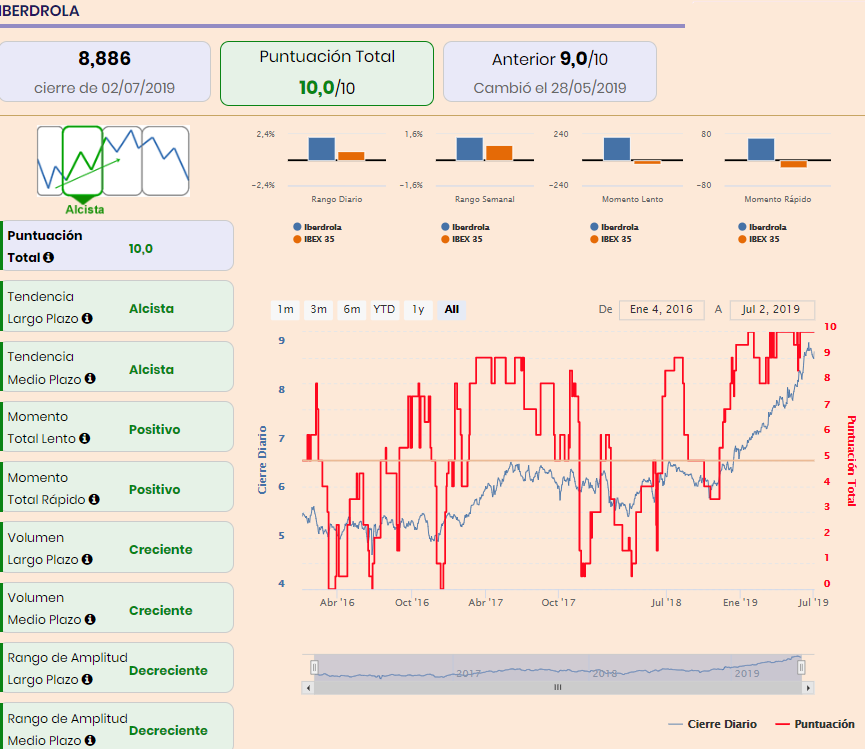Viewport: 865px width, 749px height.
Task: Switch to the YTD range tab
Action: click(384, 310)
